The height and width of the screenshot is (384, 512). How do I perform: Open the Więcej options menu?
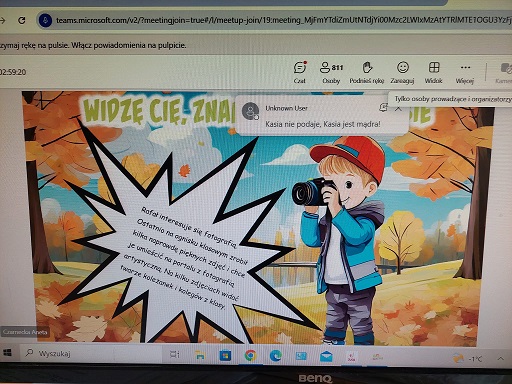[465, 72]
